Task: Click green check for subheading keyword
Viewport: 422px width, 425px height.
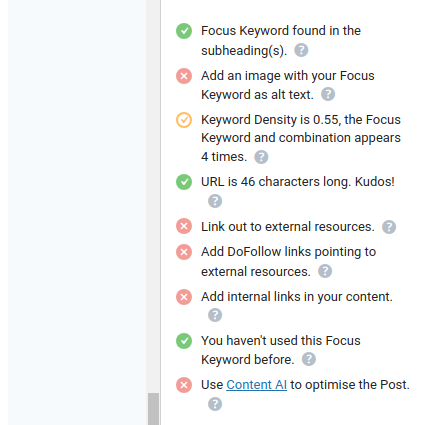Action: coord(184,31)
